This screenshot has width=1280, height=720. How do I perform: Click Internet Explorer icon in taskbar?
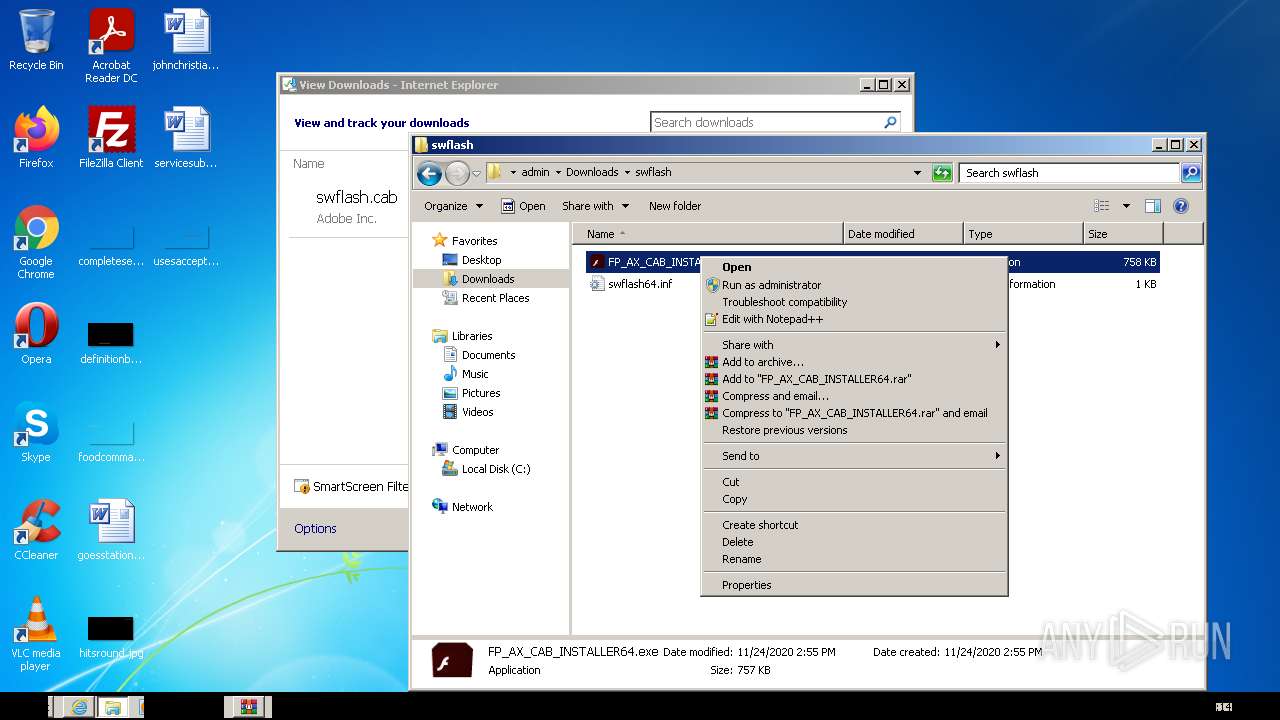coord(79,707)
